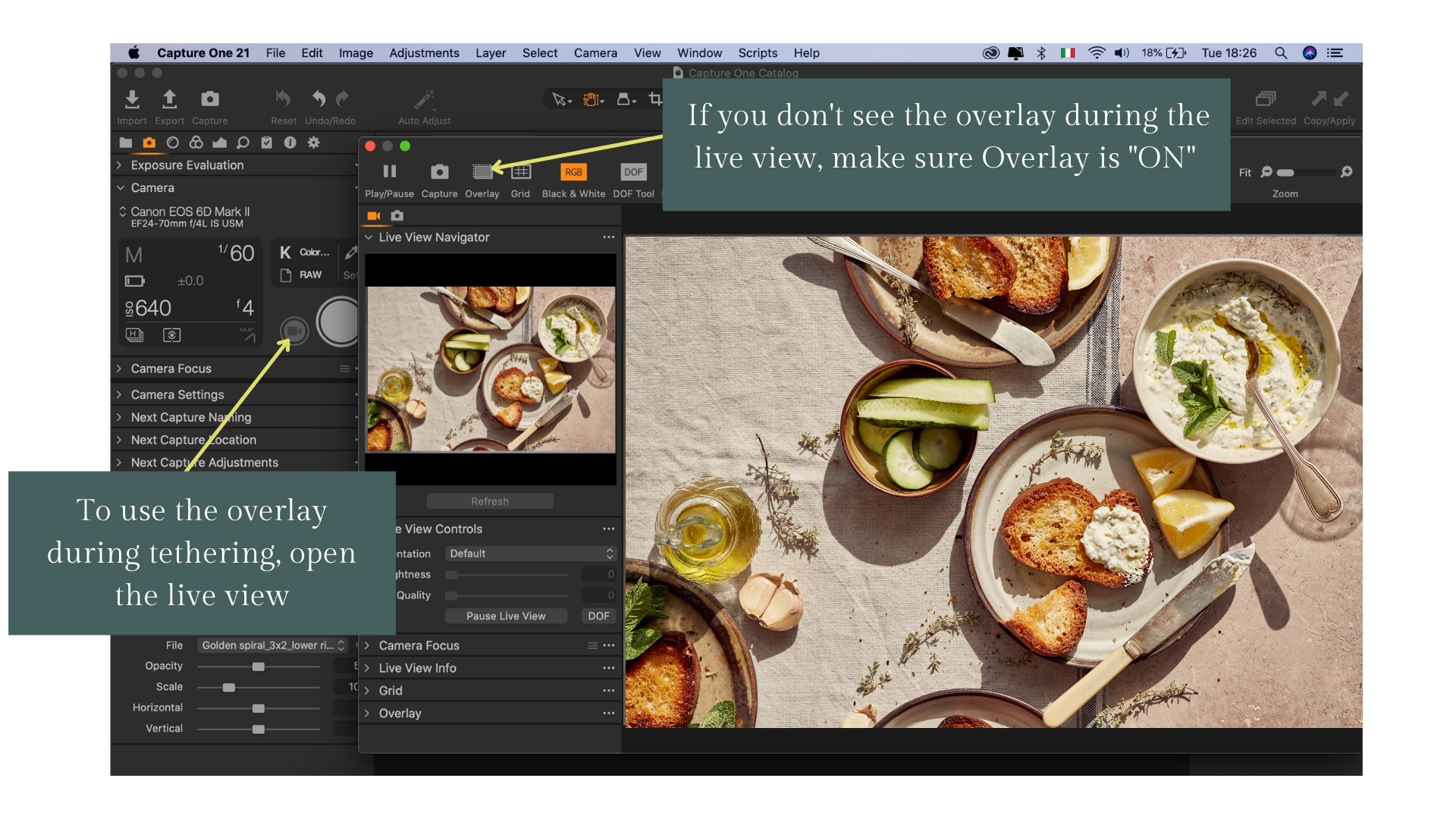Open the Capture tool tab camera icon
Image resolution: width=1456 pixels, height=819 pixels.
click(x=149, y=143)
